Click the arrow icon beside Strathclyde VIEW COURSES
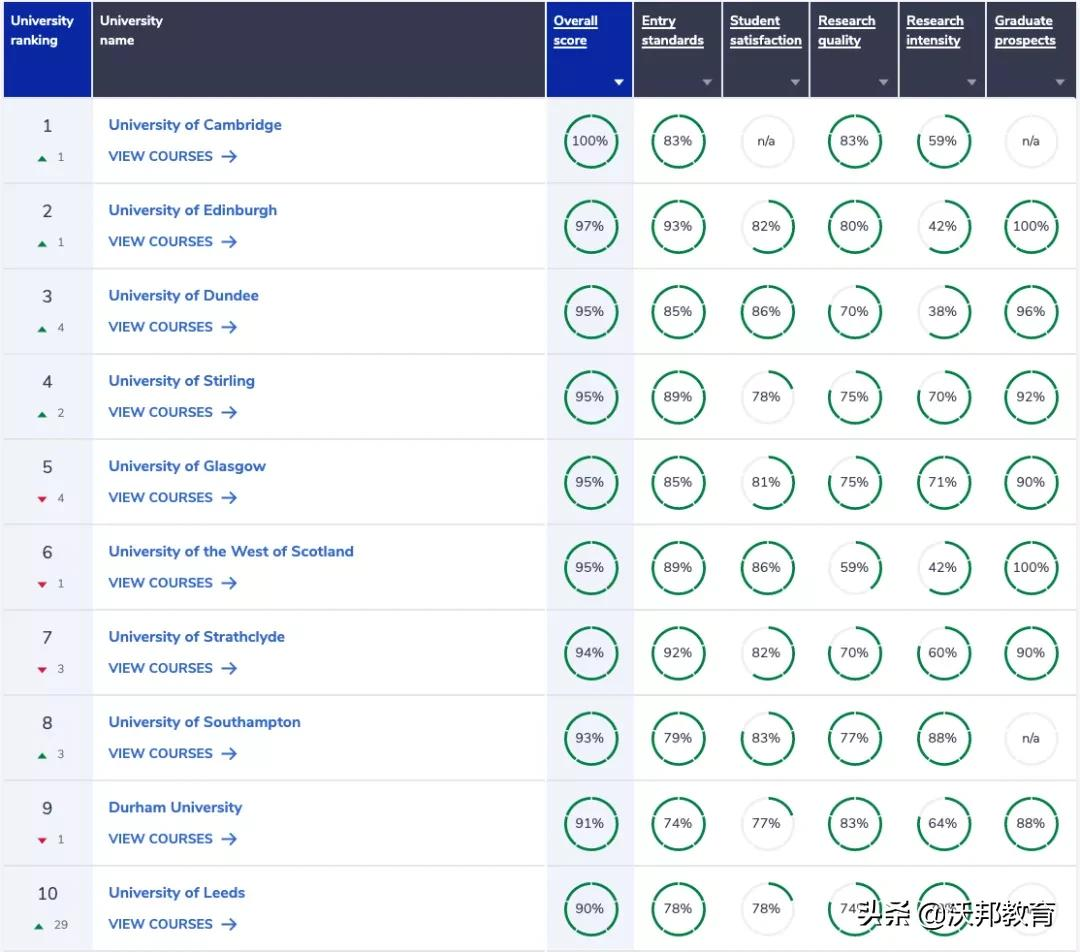 tap(229, 669)
